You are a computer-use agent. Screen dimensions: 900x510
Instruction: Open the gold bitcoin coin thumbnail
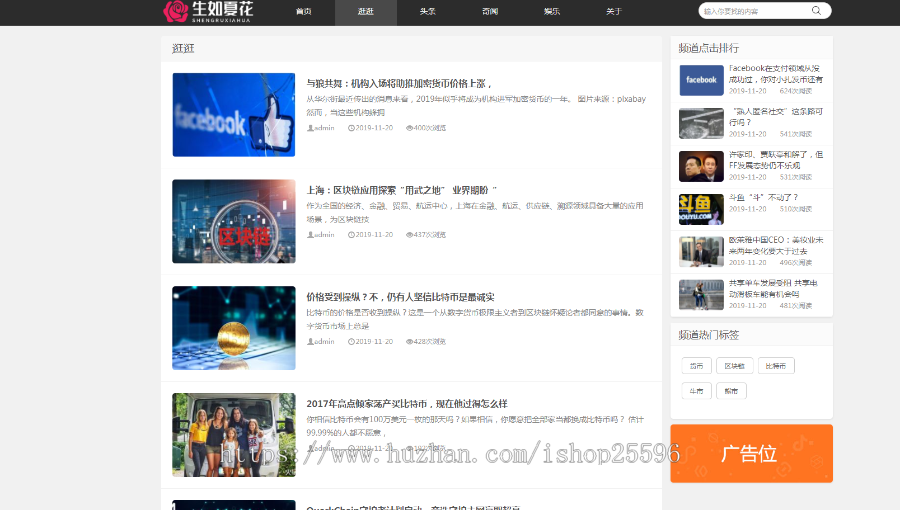point(234,328)
